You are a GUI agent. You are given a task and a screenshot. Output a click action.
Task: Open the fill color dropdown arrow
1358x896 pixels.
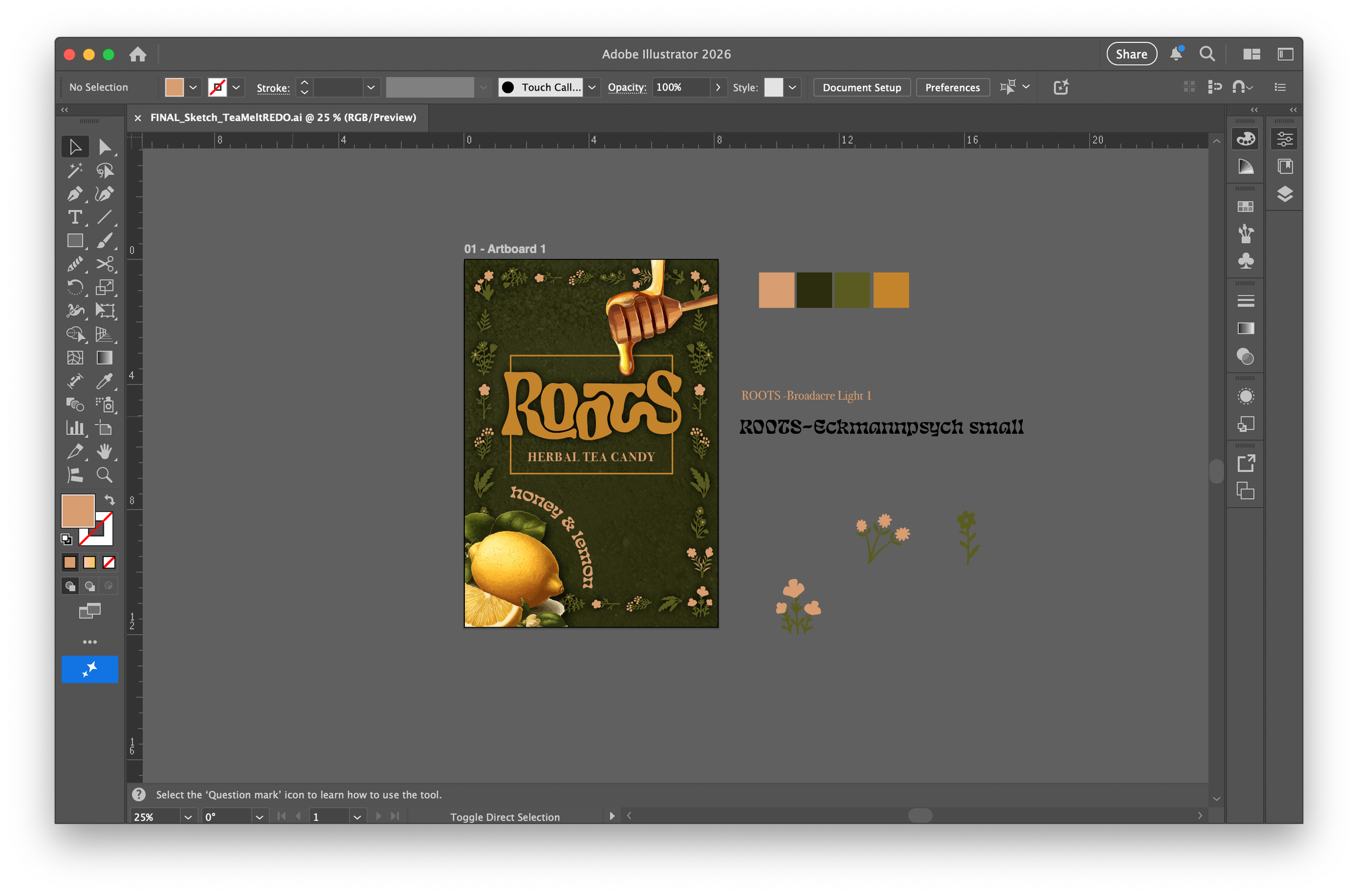193,87
